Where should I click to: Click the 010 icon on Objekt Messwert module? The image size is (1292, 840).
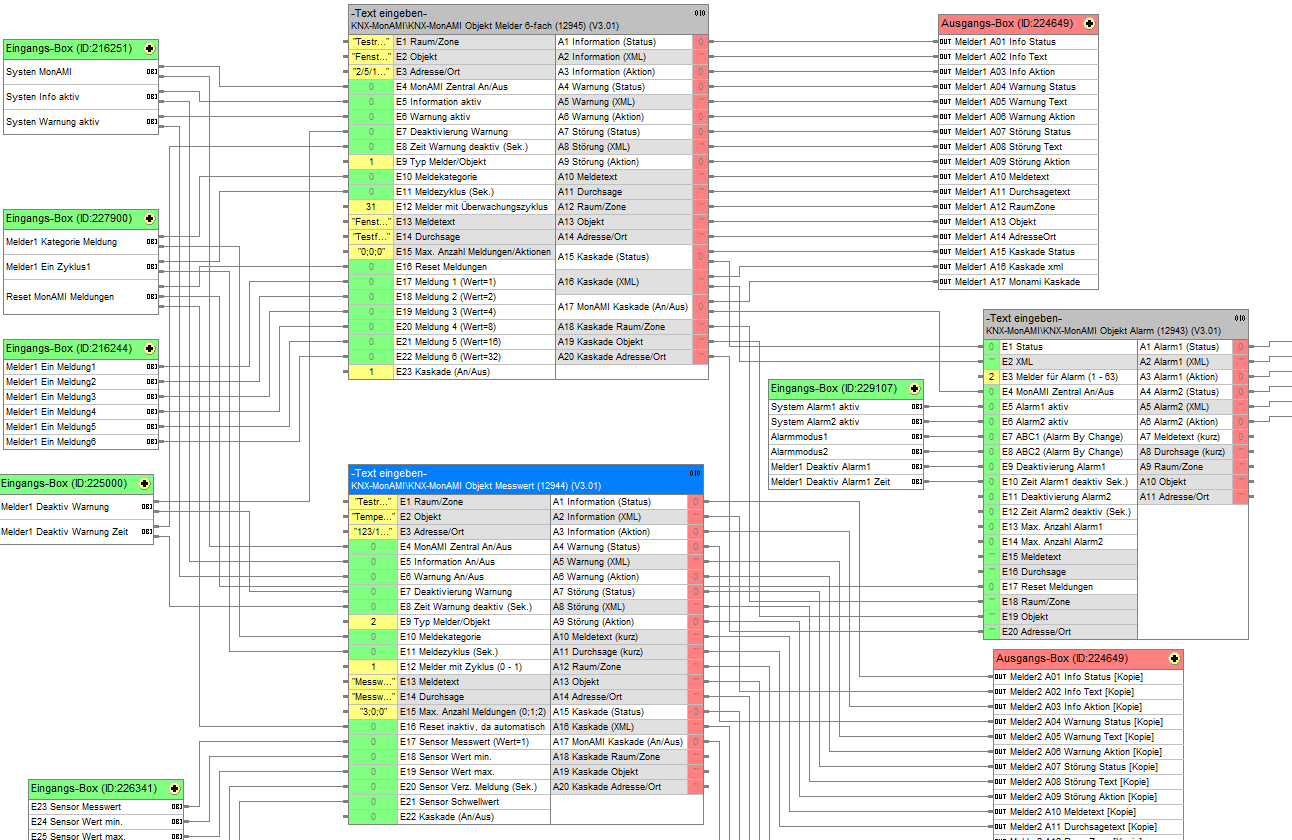[x=695, y=473]
